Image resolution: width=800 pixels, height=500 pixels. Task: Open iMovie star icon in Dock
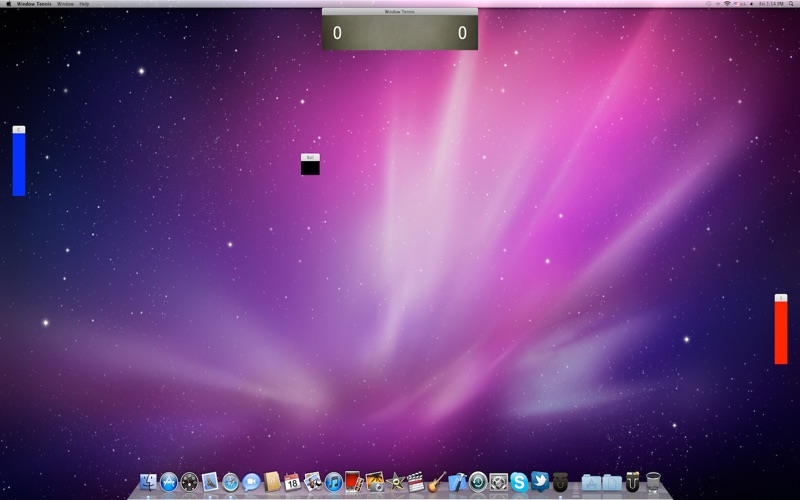(395, 482)
